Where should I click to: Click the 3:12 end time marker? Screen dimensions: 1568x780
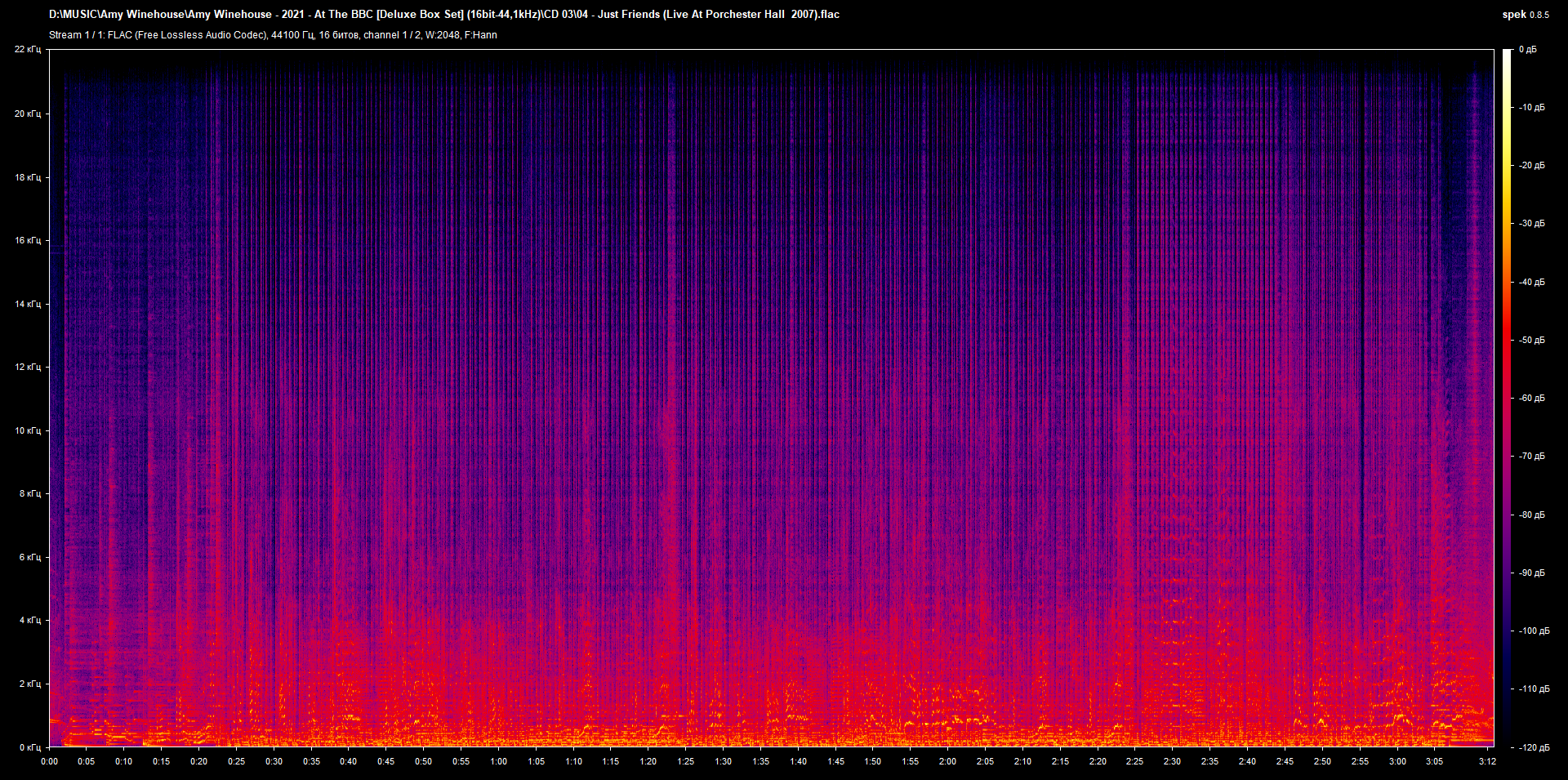1487,761
